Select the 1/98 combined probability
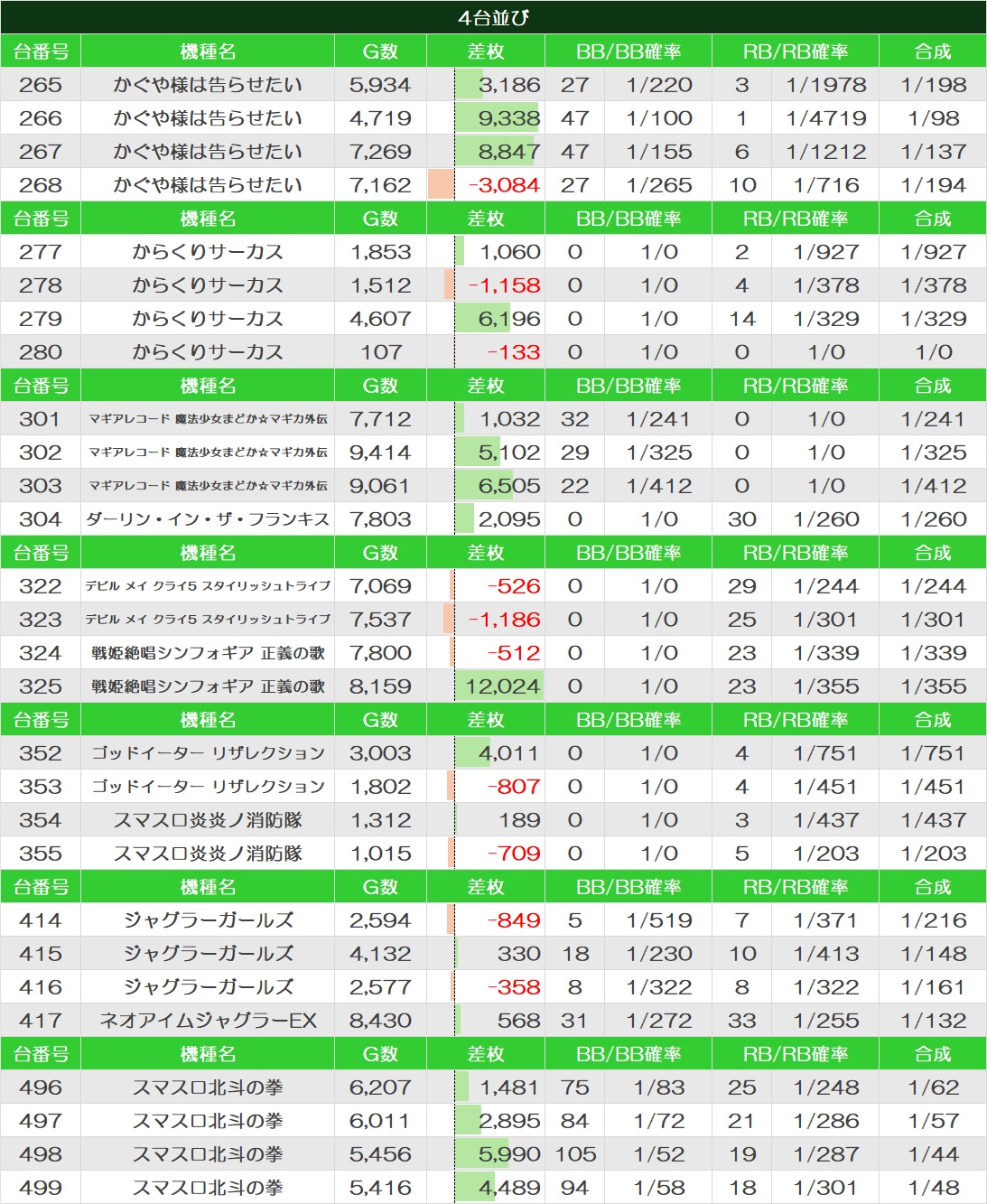The width and height of the screenshot is (987, 1204). tap(934, 118)
